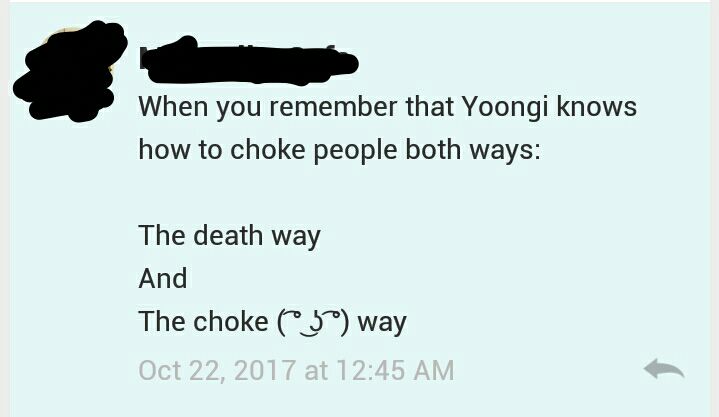Select the word "death" in comment
Image resolution: width=719 pixels, height=417 pixels.
(x=228, y=235)
